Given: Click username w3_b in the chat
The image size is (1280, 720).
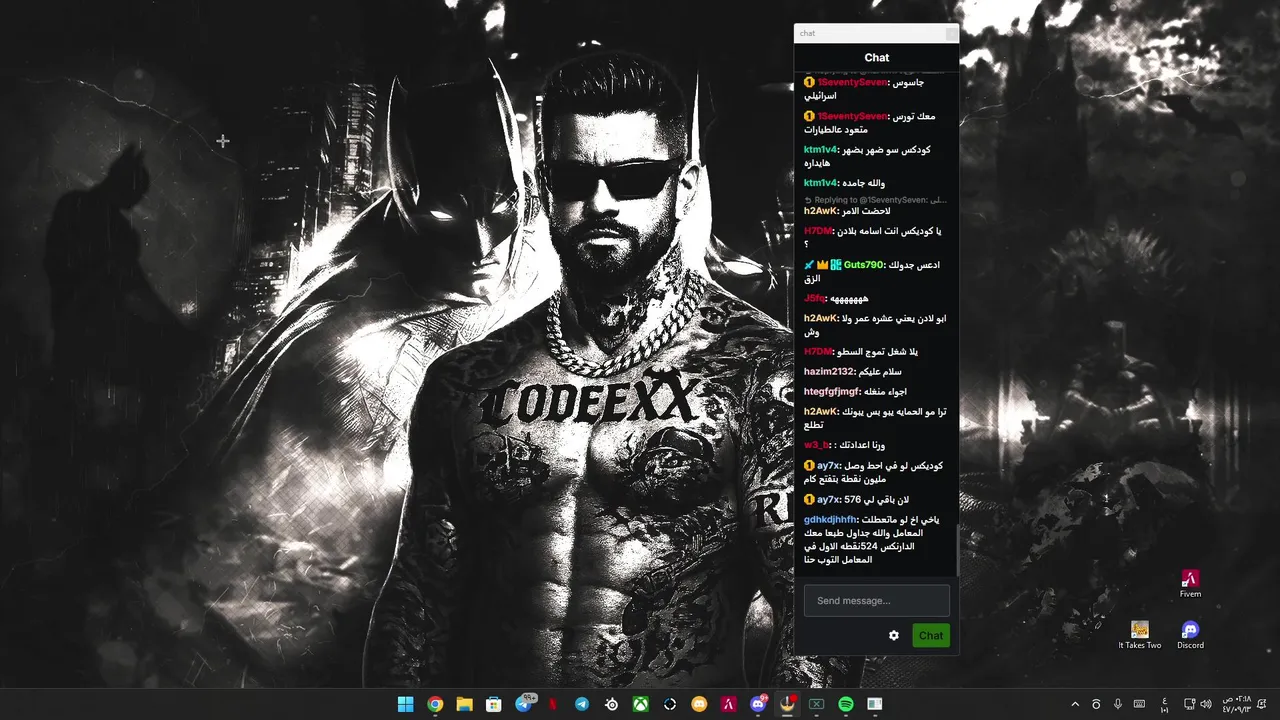Looking at the screenshot, I should click(818, 445).
